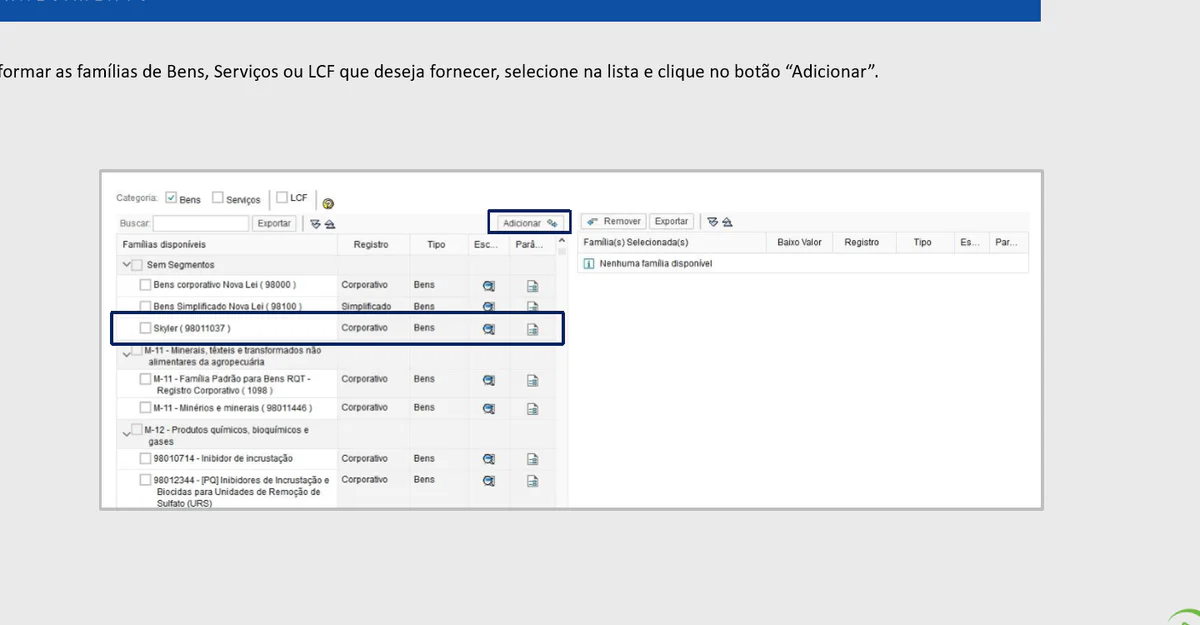Click the Adicionar button

tap(529, 223)
